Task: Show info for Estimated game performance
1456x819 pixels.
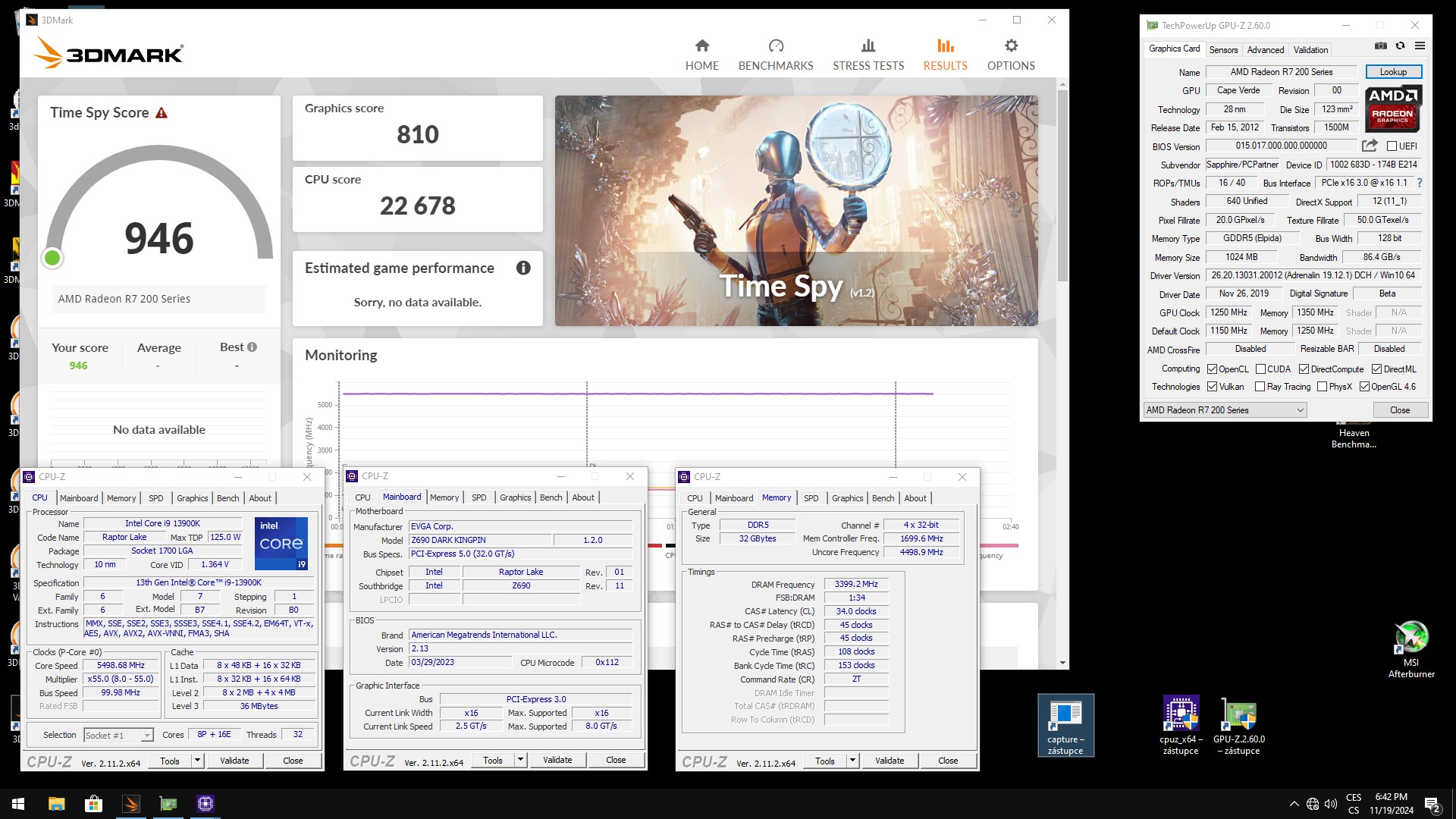Action: tap(523, 268)
